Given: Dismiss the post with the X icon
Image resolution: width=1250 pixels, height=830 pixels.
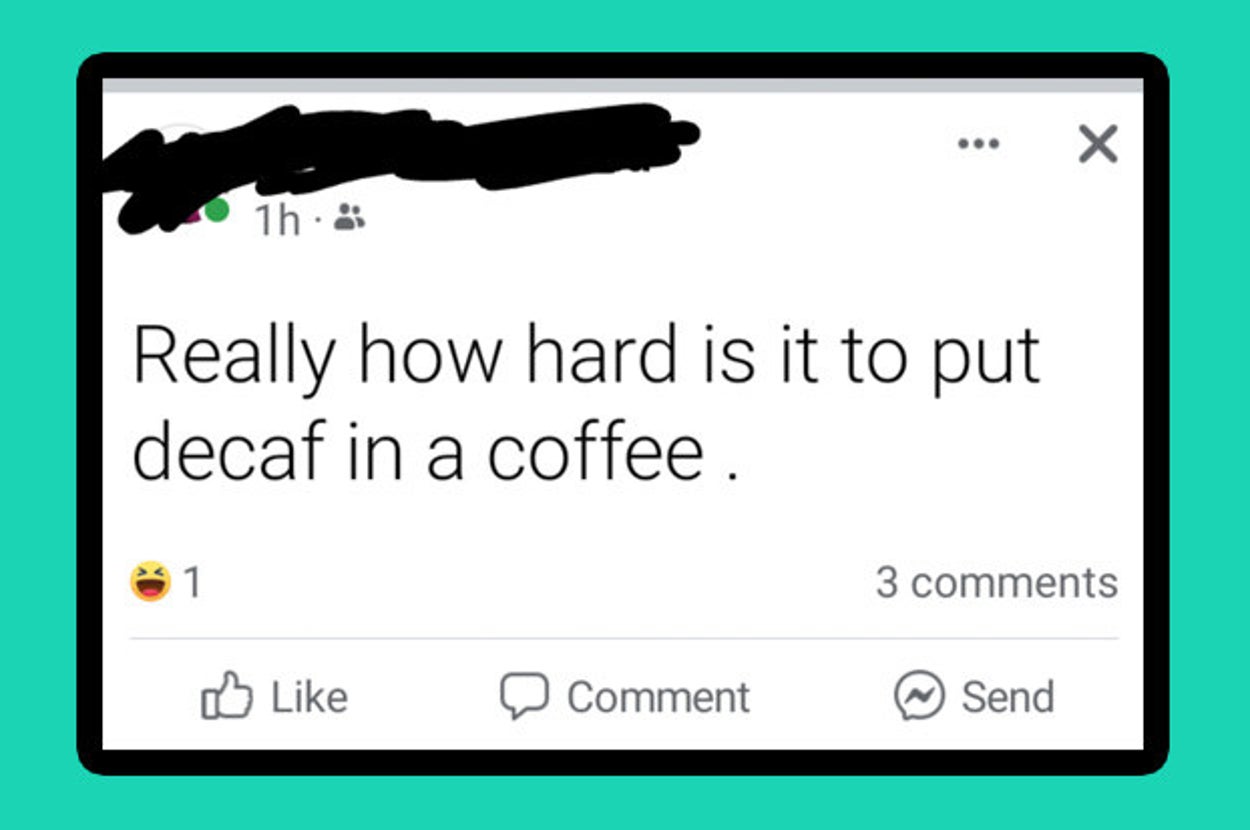Looking at the screenshot, I should tap(1097, 146).
